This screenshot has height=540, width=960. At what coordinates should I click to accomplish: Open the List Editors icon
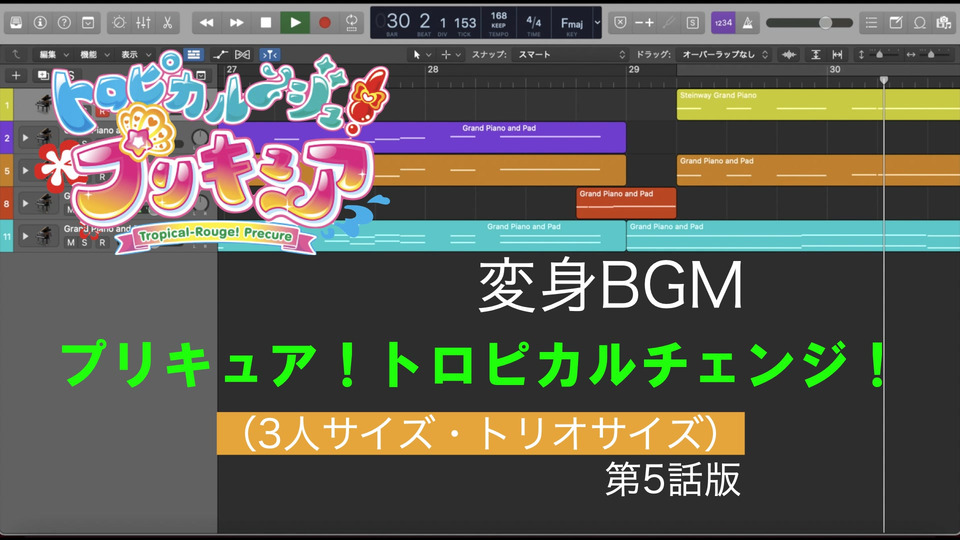click(871, 23)
